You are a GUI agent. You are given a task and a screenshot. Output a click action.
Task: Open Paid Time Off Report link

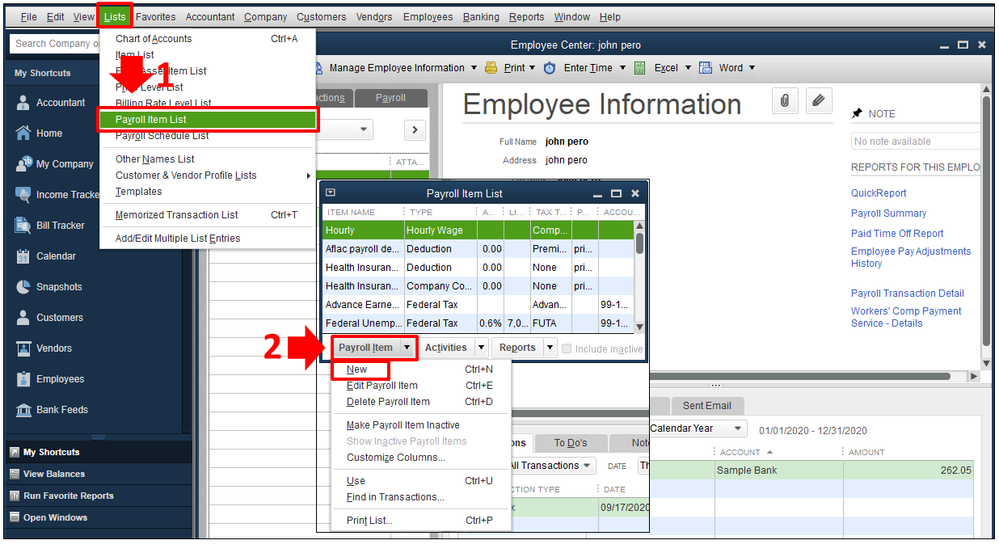897,234
